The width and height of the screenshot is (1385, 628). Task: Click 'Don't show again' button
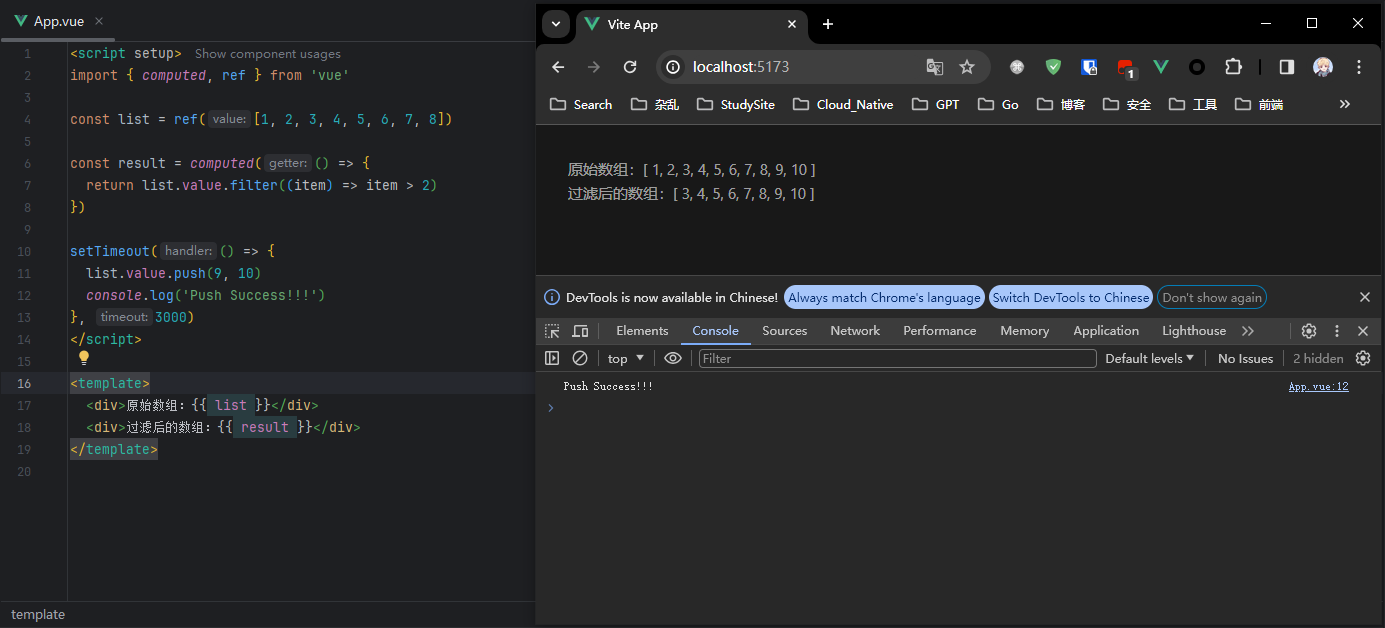[x=1212, y=297]
